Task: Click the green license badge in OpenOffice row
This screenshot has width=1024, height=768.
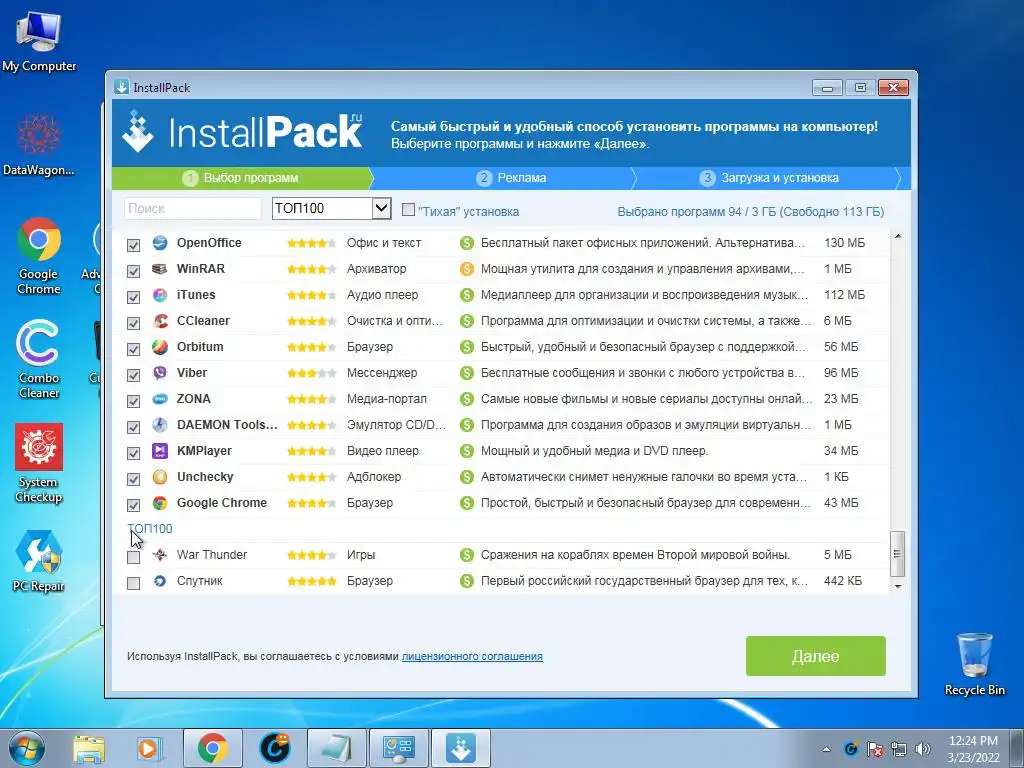Action: tap(466, 243)
